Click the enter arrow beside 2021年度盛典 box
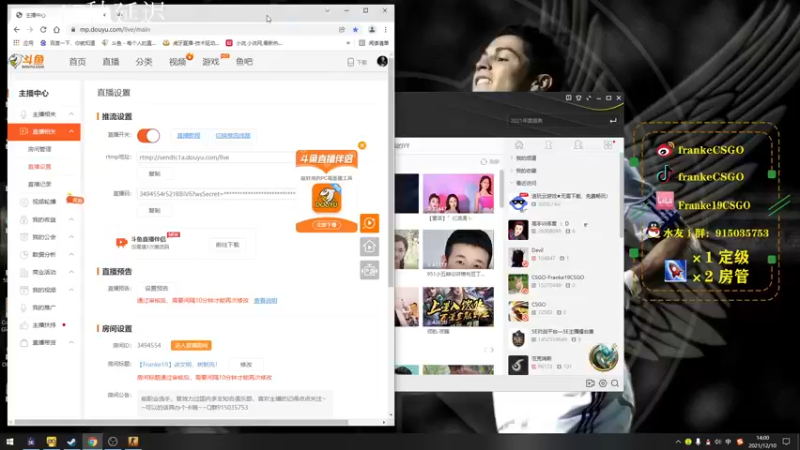The height and width of the screenshot is (450, 800). [x=613, y=120]
